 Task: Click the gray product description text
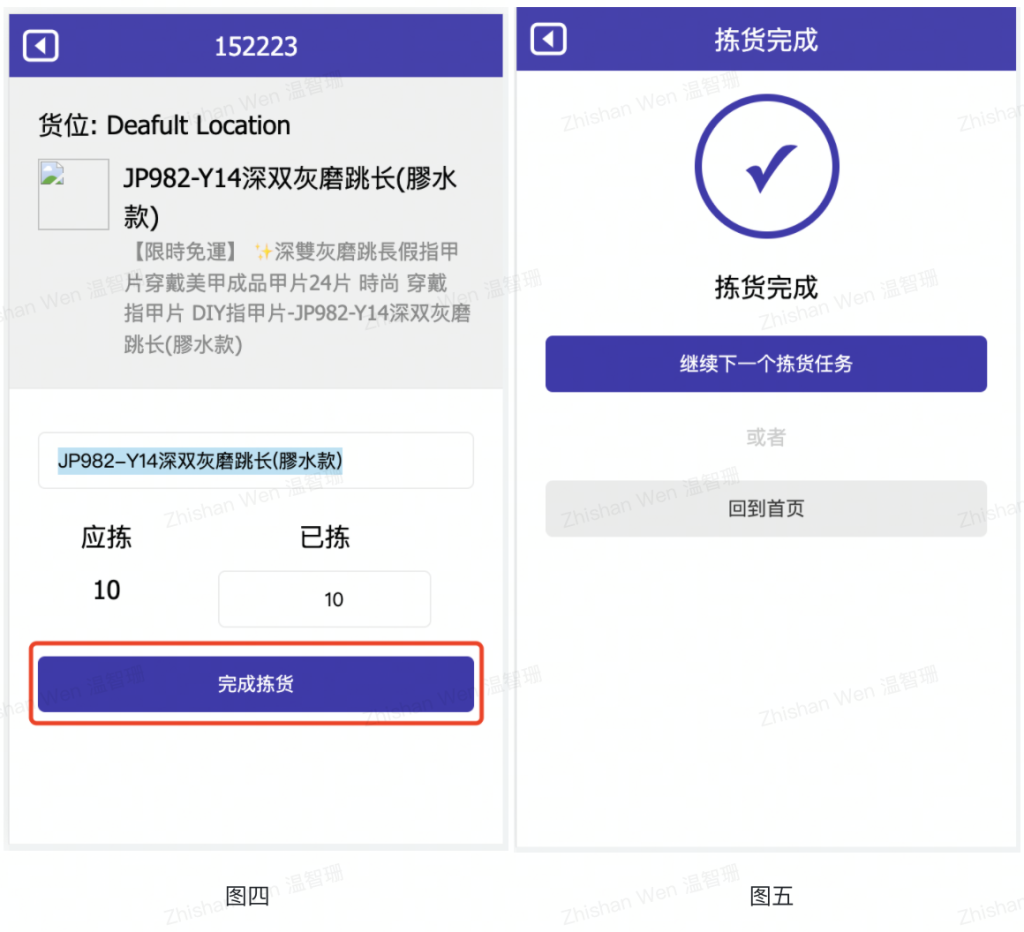[297, 298]
